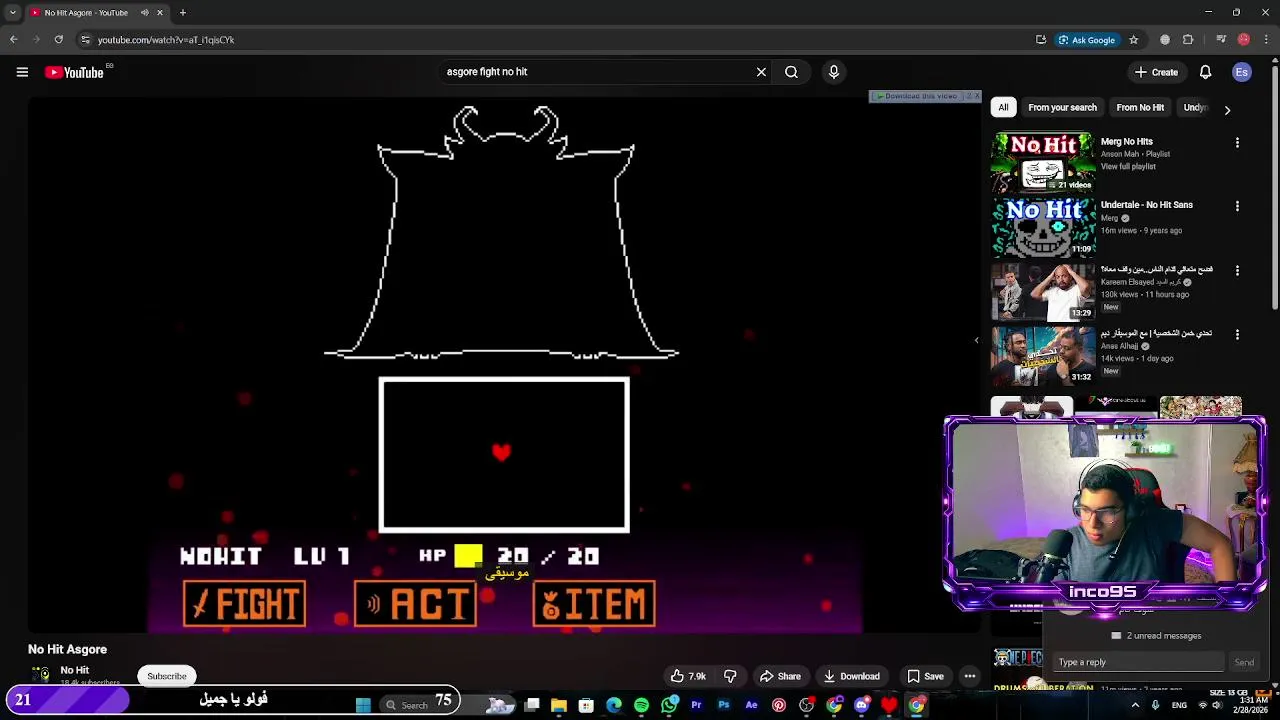Image resolution: width=1280 pixels, height=720 pixels.
Task: Open the taskbar clock showing 1:31 AM
Action: click(x=1253, y=705)
